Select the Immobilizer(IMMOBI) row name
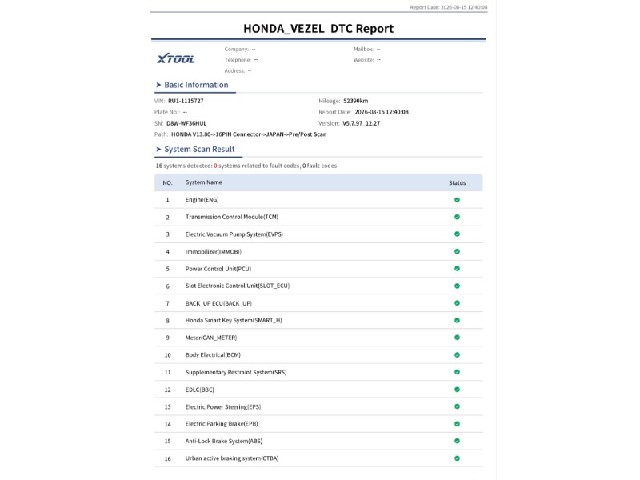 (x=213, y=252)
